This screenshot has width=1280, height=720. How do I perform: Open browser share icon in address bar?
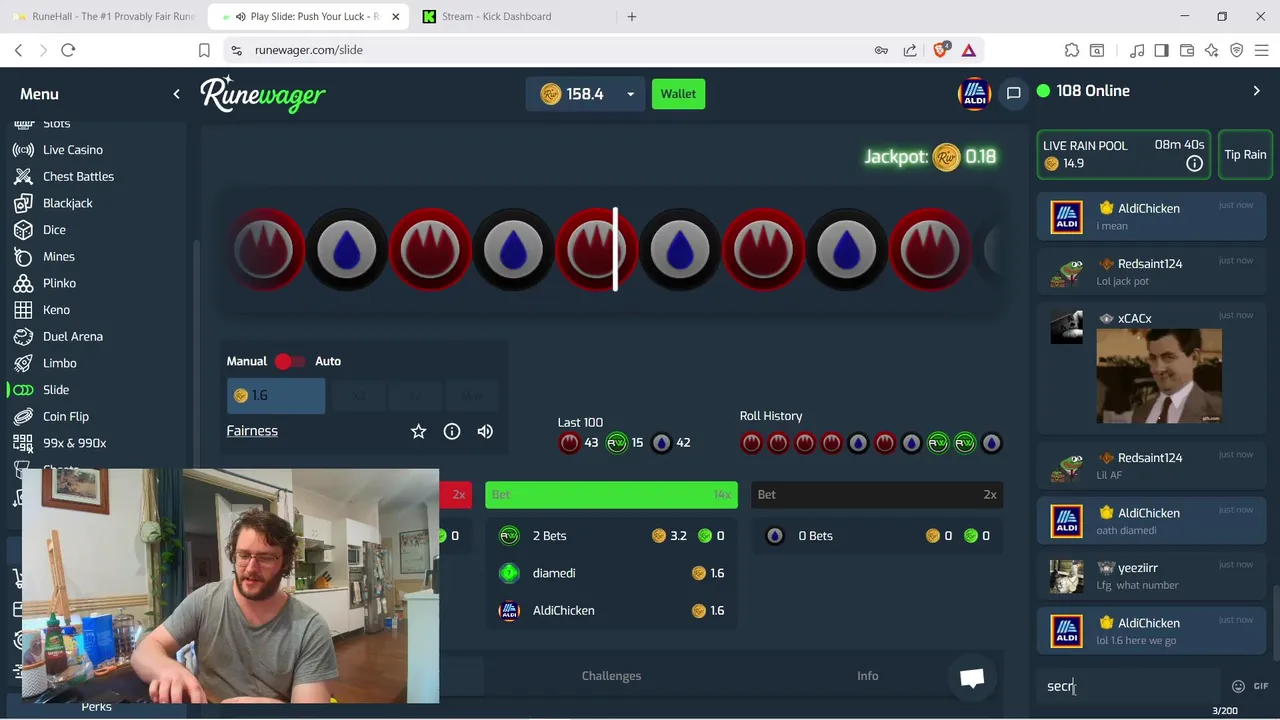pos(910,50)
